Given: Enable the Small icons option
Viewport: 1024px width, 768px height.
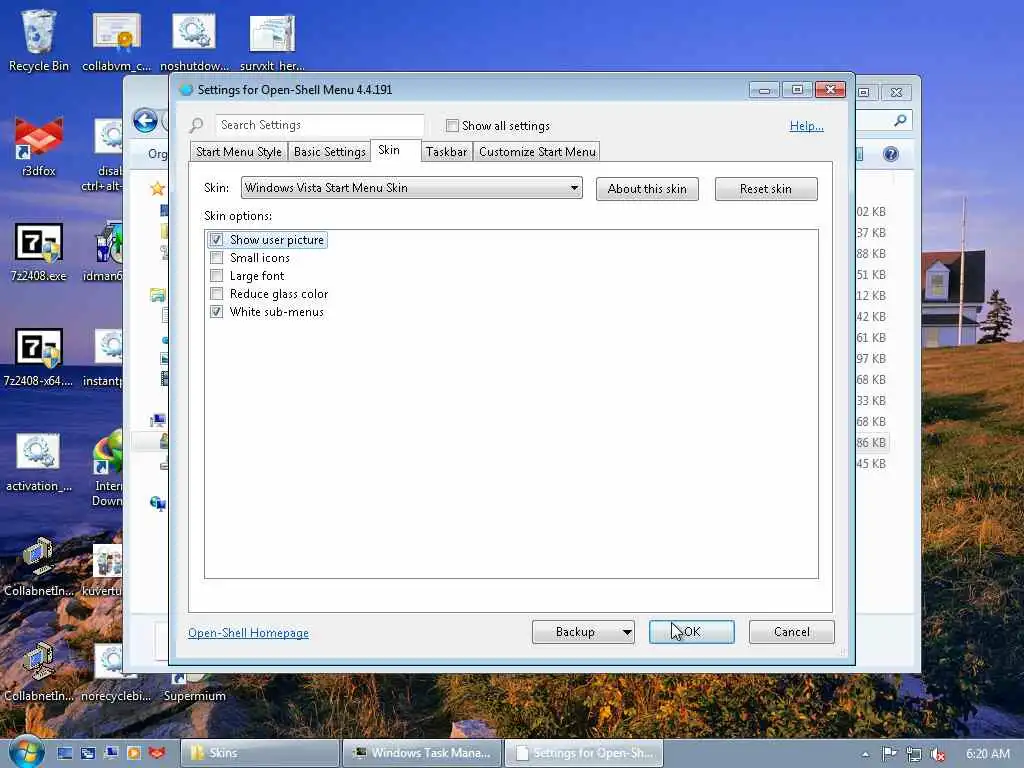Looking at the screenshot, I should click(216, 258).
